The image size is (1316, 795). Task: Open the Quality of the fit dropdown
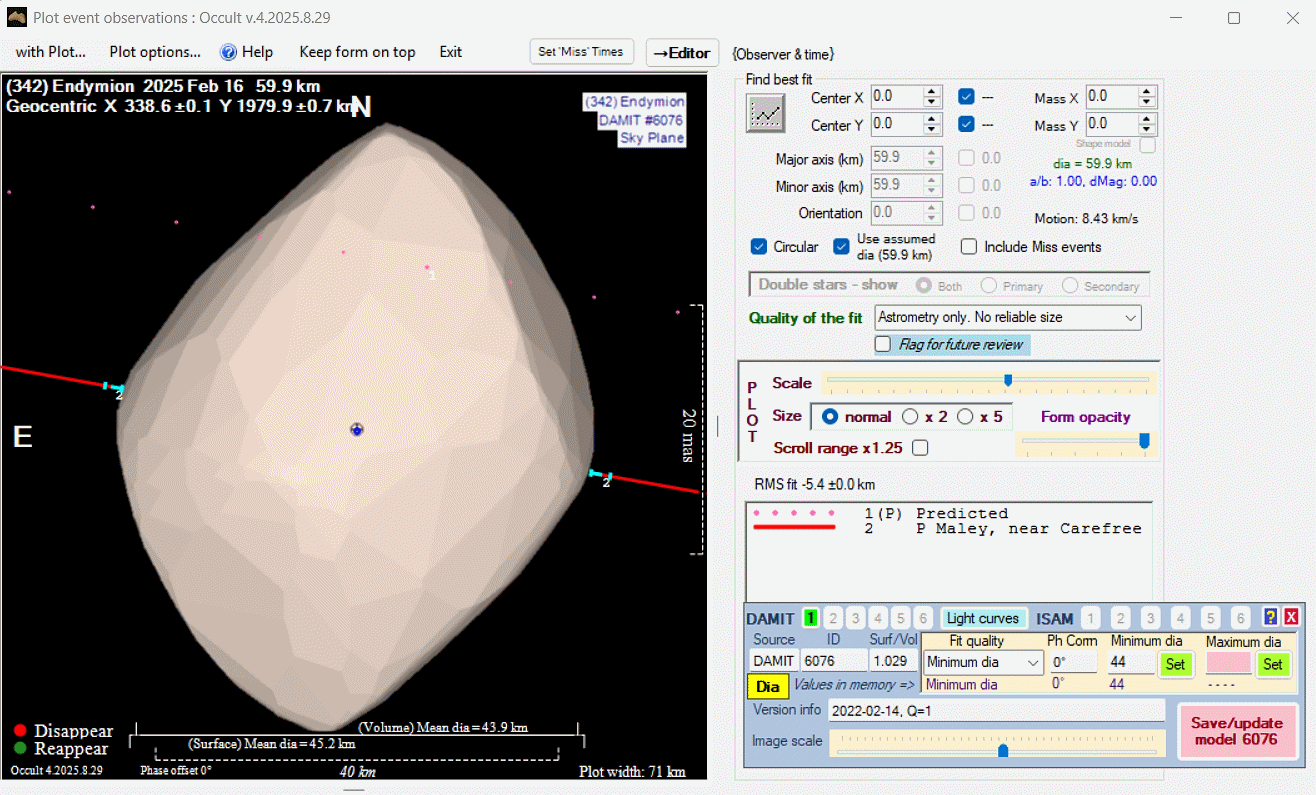pyautogui.click(x=1007, y=318)
